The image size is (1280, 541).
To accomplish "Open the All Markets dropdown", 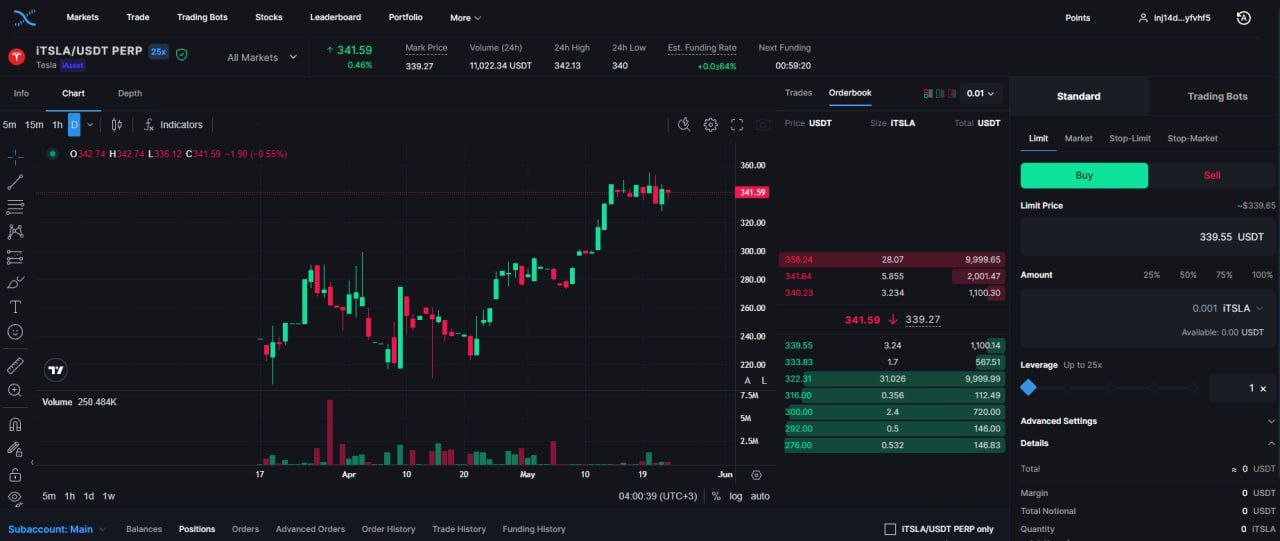I will [x=262, y=58].
